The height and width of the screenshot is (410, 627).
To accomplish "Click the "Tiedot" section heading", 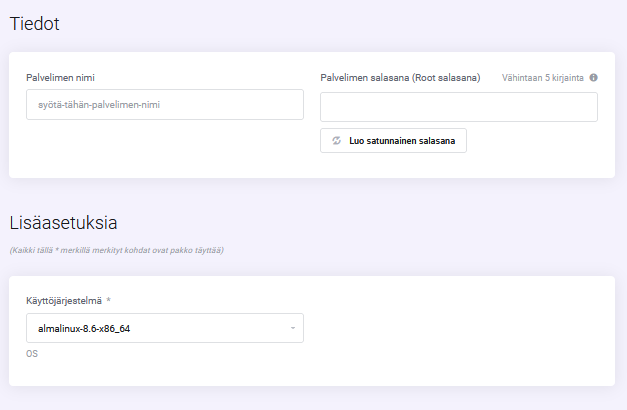I will (x=35, y=23).
